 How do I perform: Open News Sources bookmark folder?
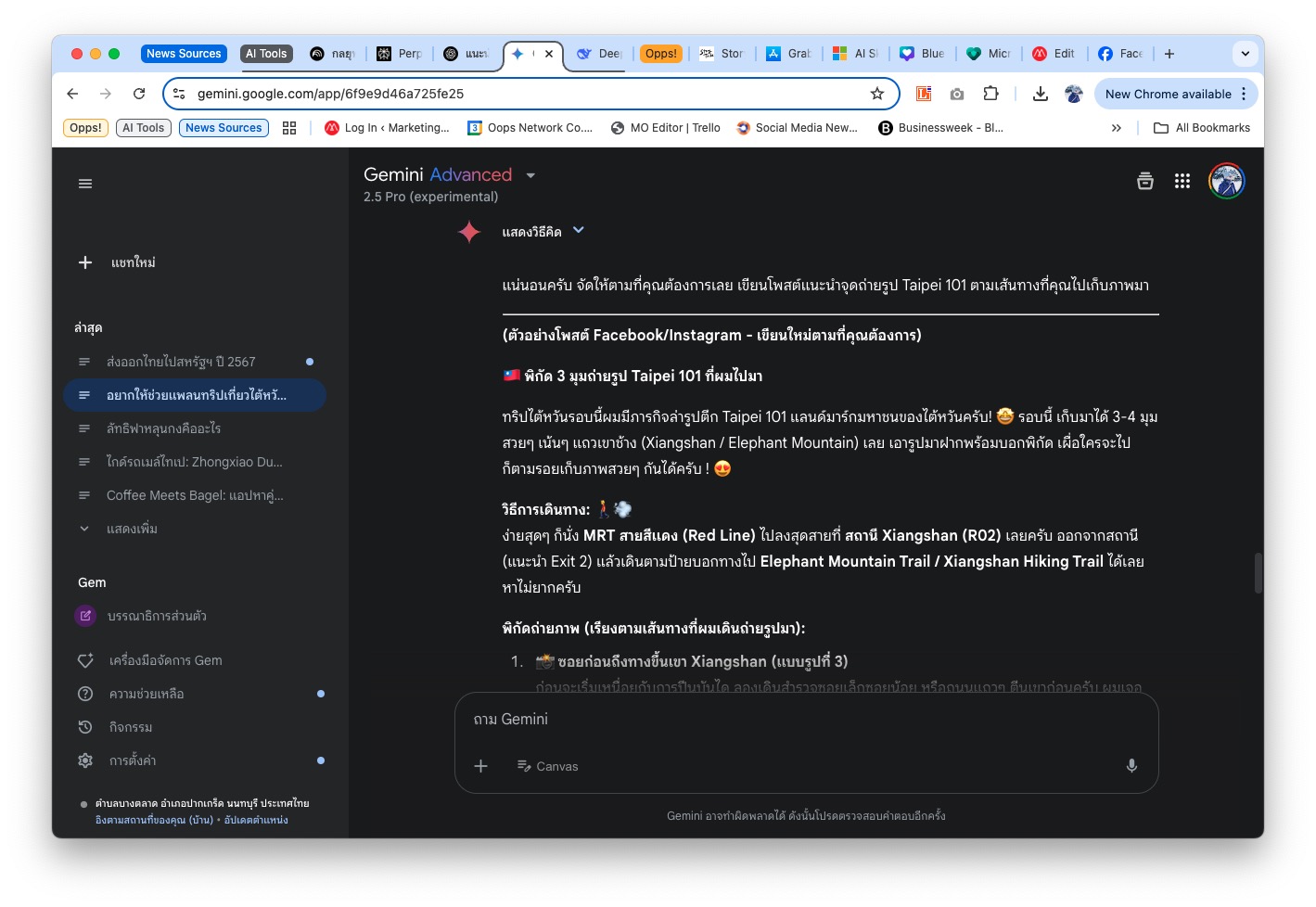click(224, 128)
